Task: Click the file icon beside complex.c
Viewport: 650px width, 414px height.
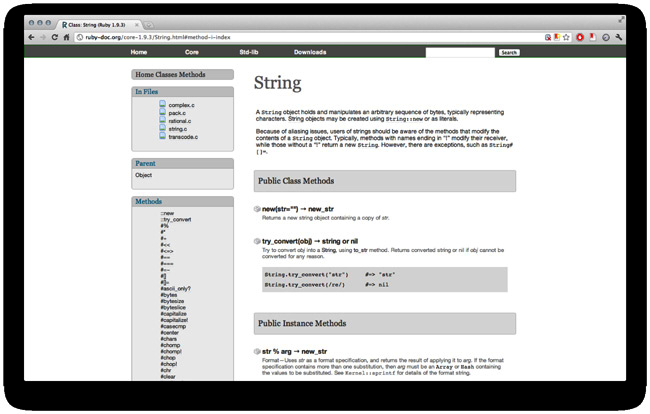Action: pyautogui.click(x=162, y=105)
